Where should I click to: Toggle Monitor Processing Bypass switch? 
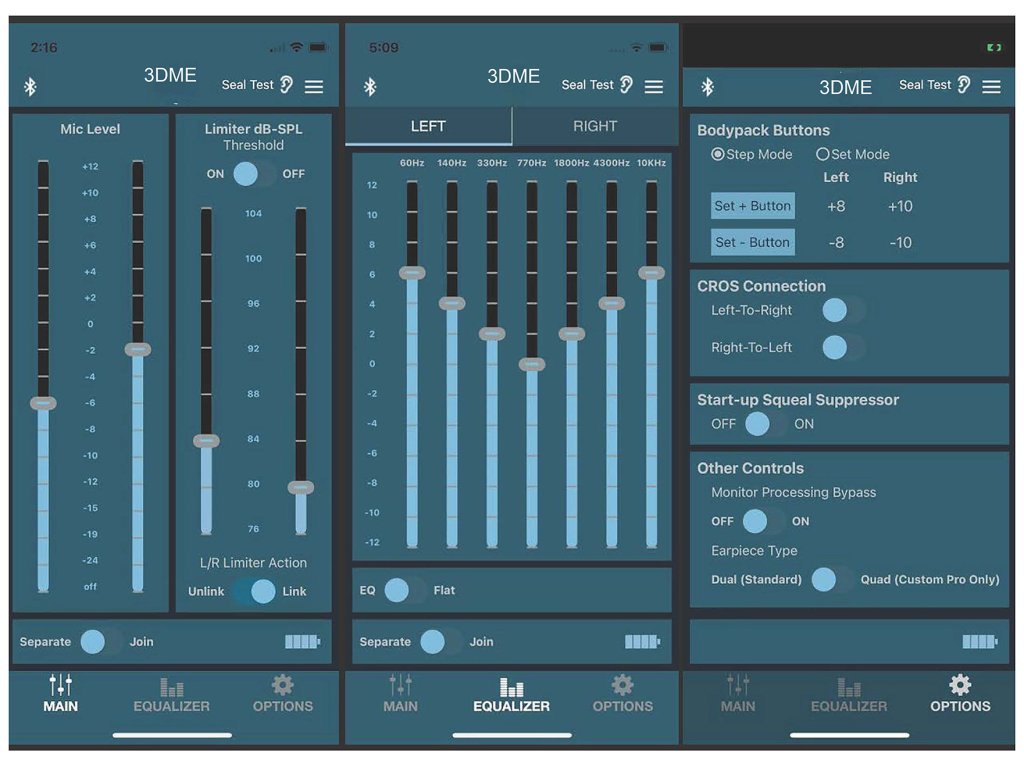click(763, 521)
